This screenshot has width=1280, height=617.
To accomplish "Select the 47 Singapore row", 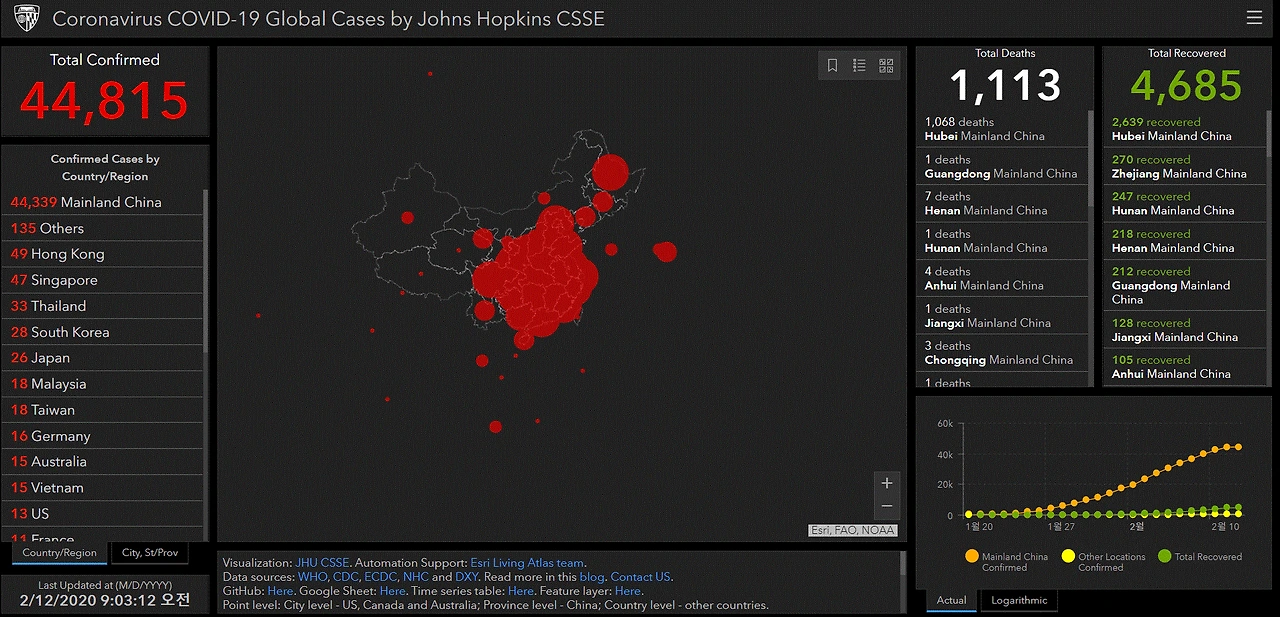I will pyautogui.click(x=103, y=280).
